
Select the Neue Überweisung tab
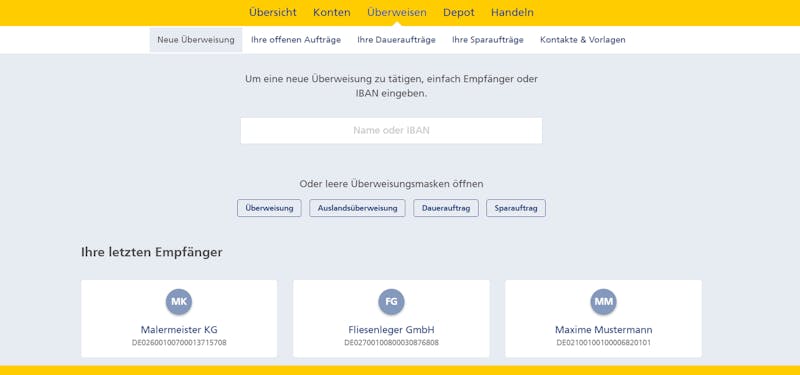tap(196, 40)
